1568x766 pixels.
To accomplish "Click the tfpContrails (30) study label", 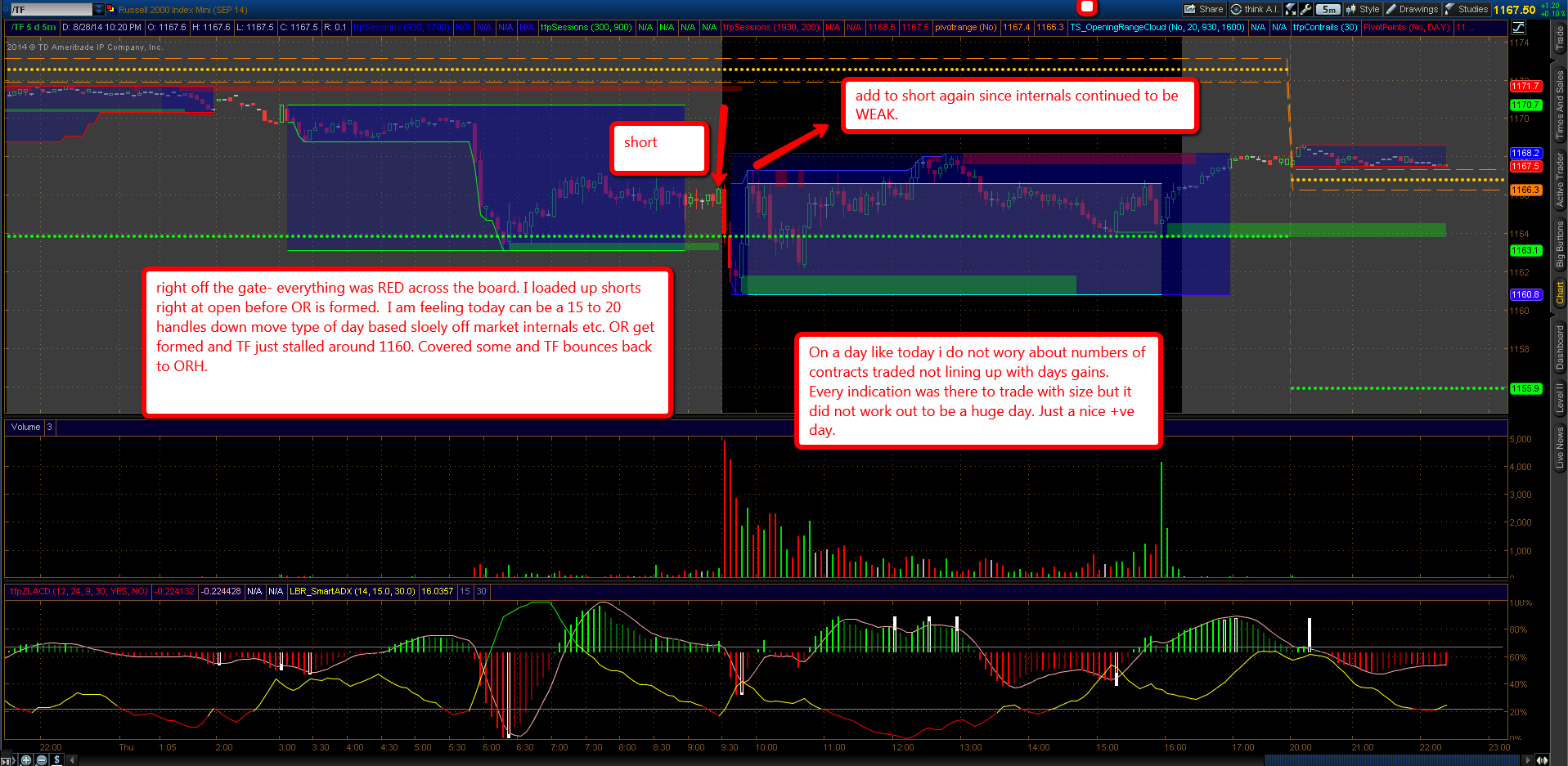I will pos(1325,27).
